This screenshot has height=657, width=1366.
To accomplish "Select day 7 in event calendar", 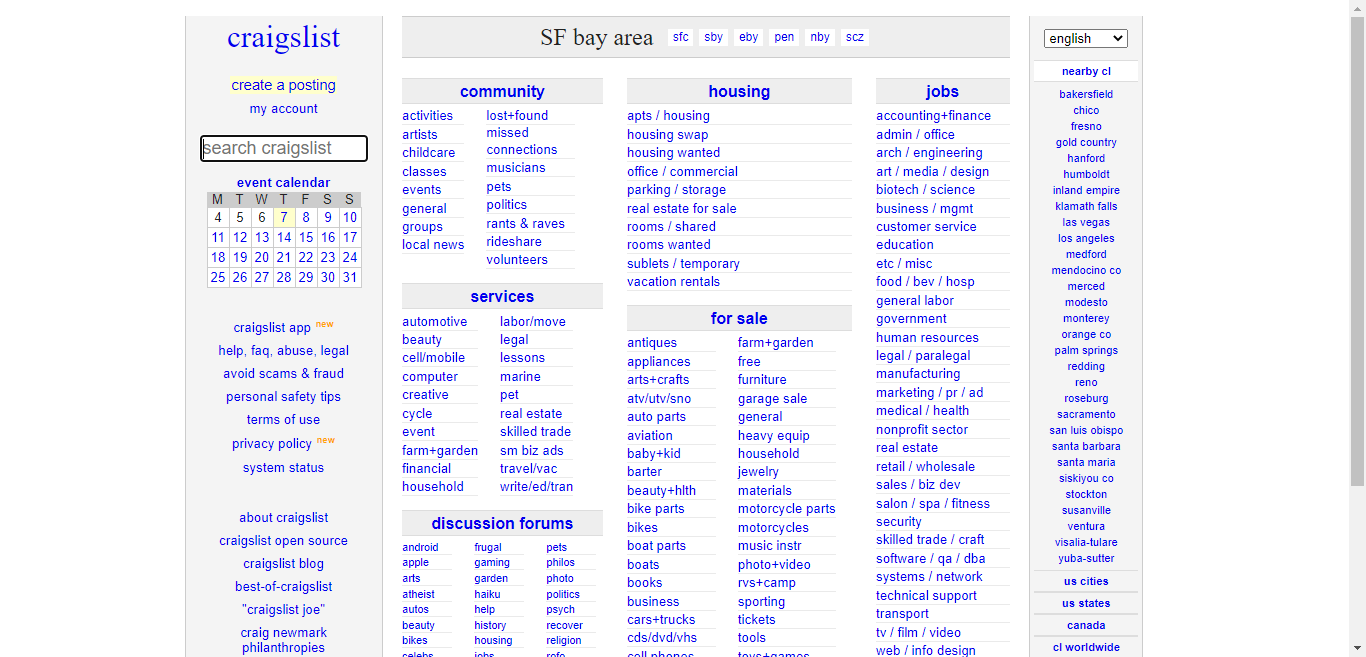I will pos(284,217).
